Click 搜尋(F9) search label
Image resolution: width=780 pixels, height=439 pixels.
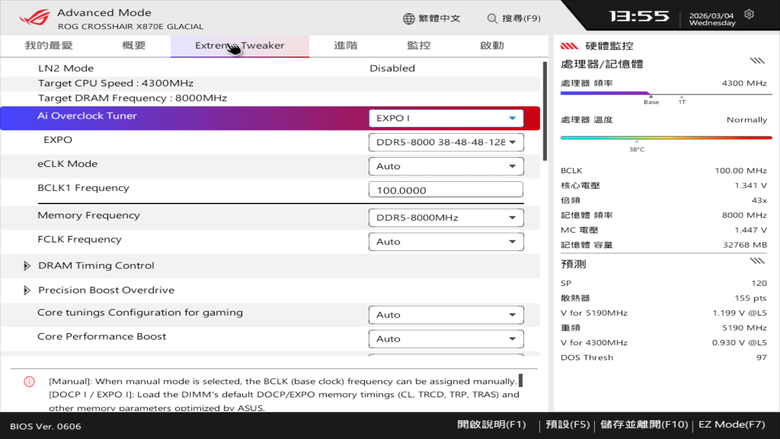(521, 18)
